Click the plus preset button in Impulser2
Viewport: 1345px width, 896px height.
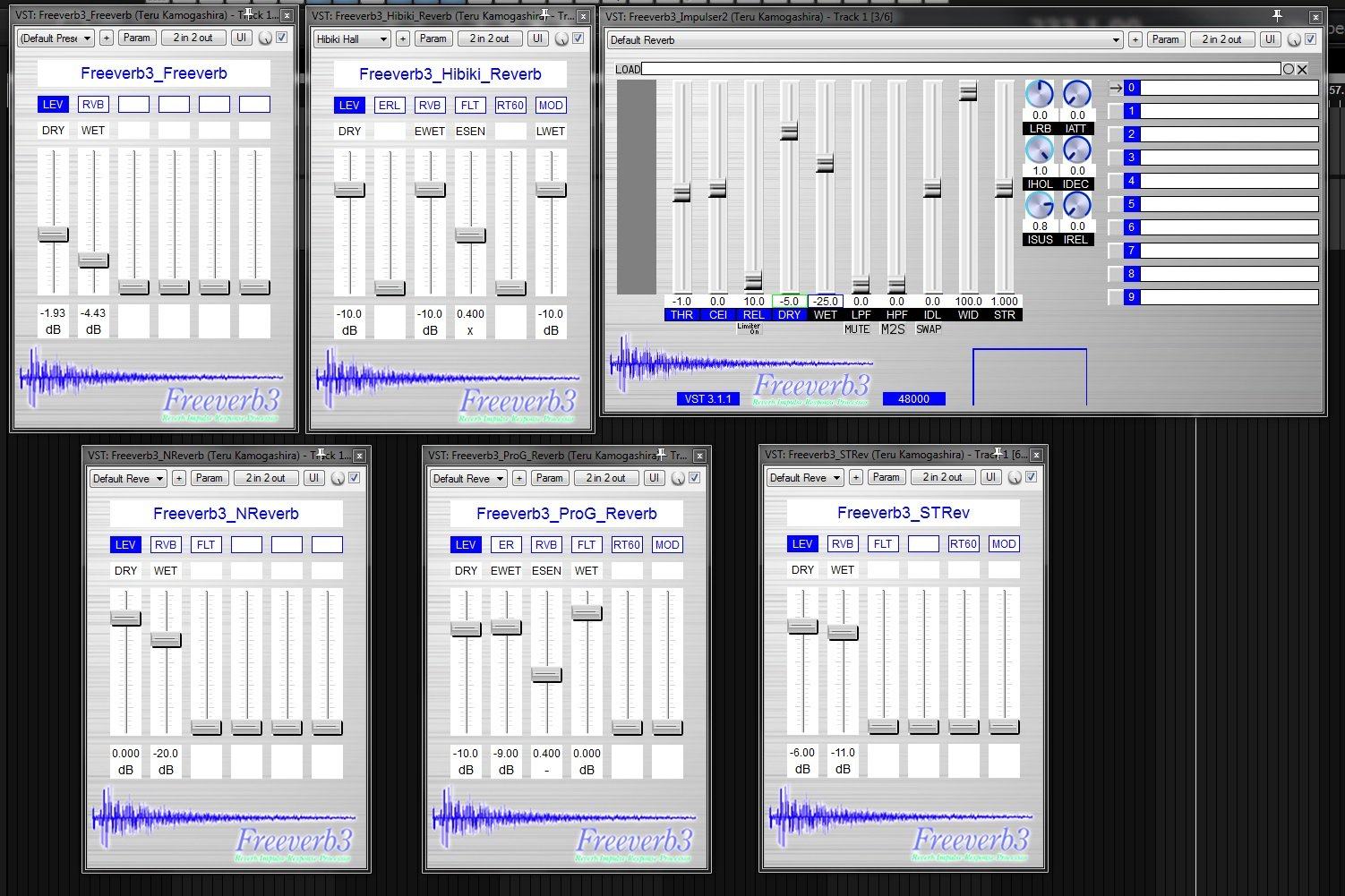point(1135,39)
